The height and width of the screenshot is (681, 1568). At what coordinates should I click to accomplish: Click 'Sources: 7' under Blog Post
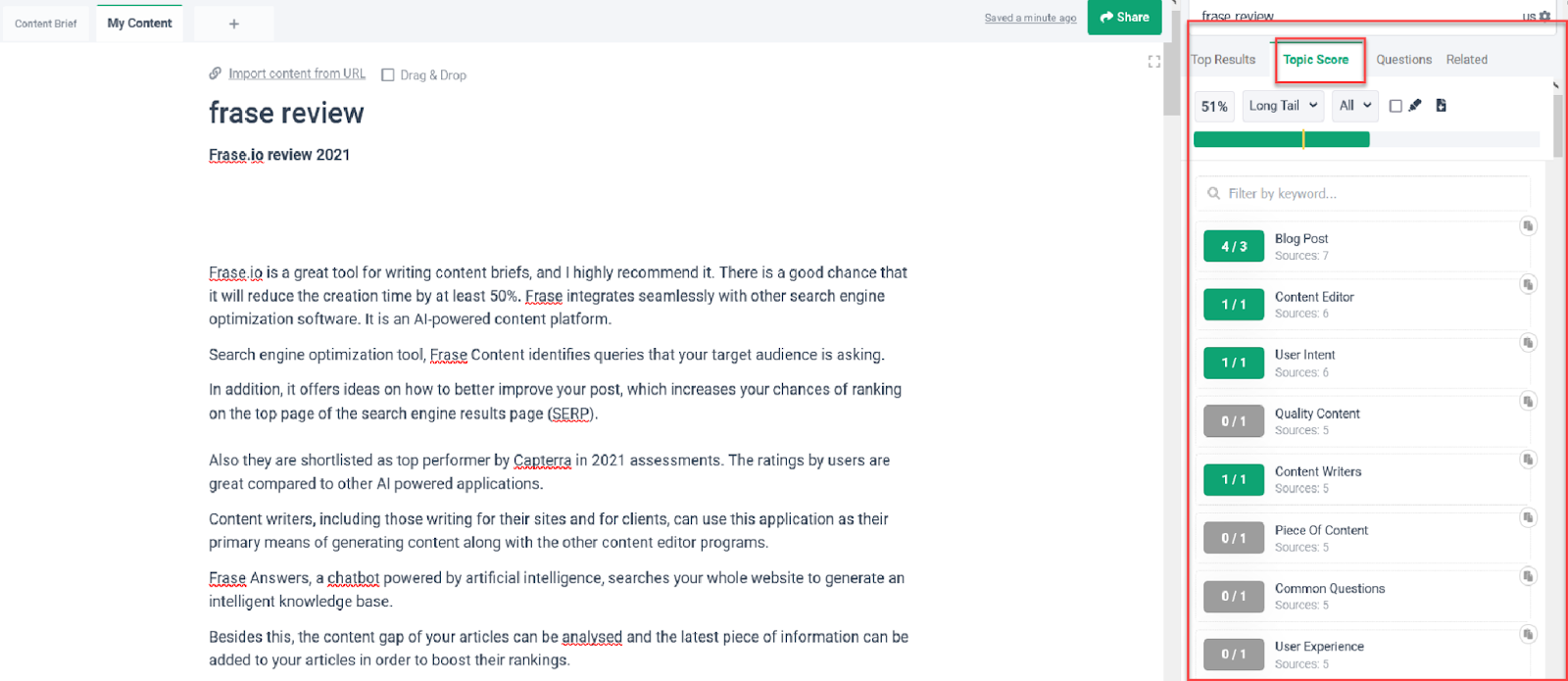1301,256
